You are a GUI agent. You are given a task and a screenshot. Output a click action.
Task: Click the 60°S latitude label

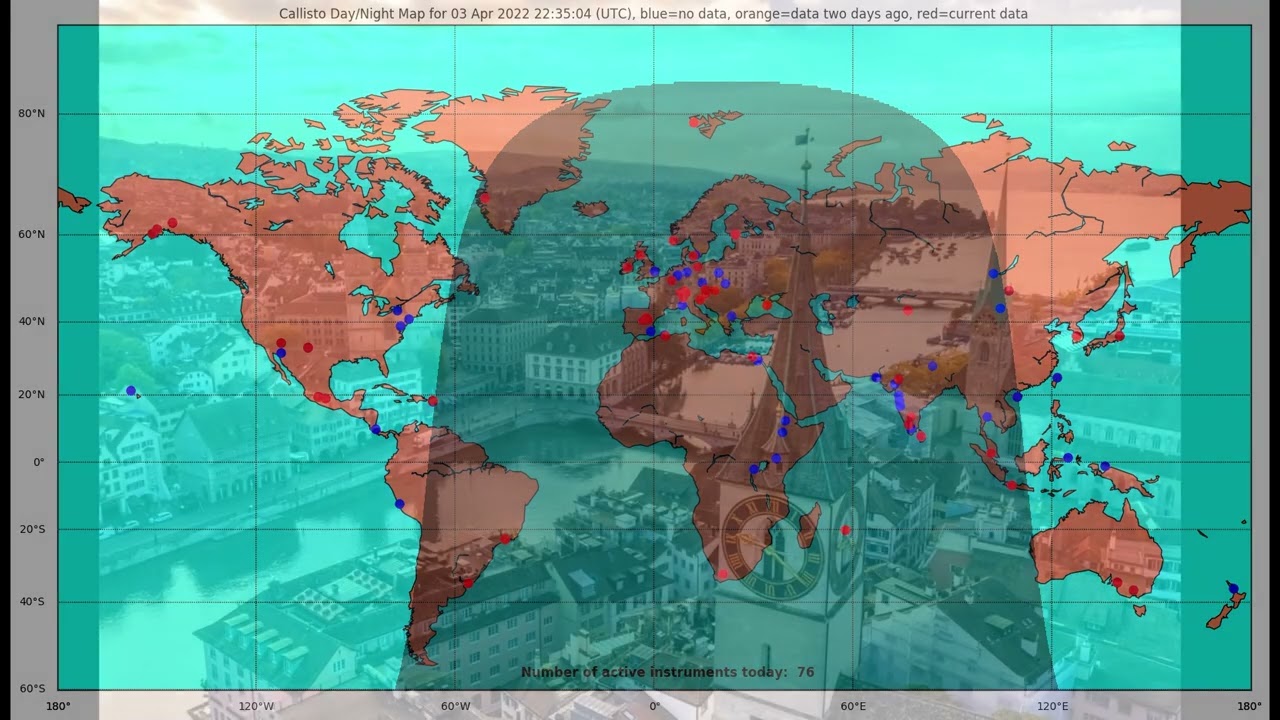pos(31,689)
